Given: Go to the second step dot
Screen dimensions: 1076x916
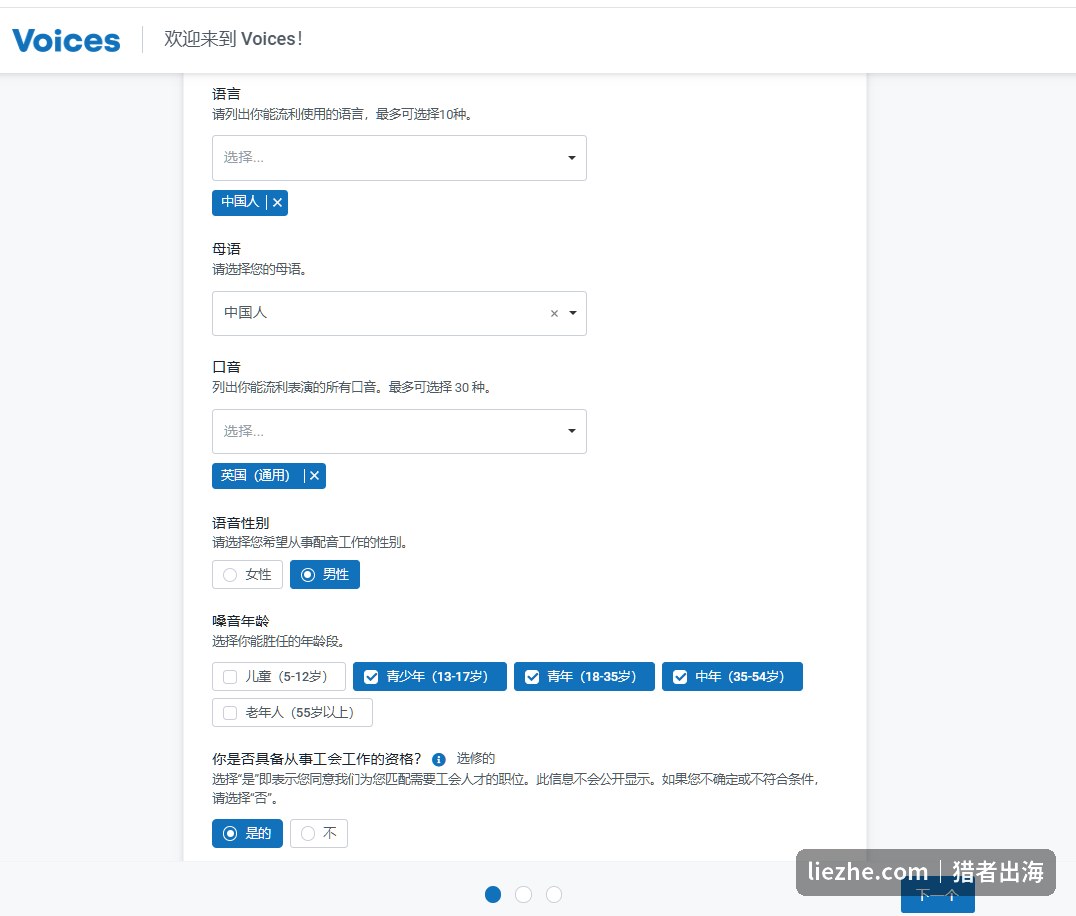Looking at the screenshot, I should [523, 895].
